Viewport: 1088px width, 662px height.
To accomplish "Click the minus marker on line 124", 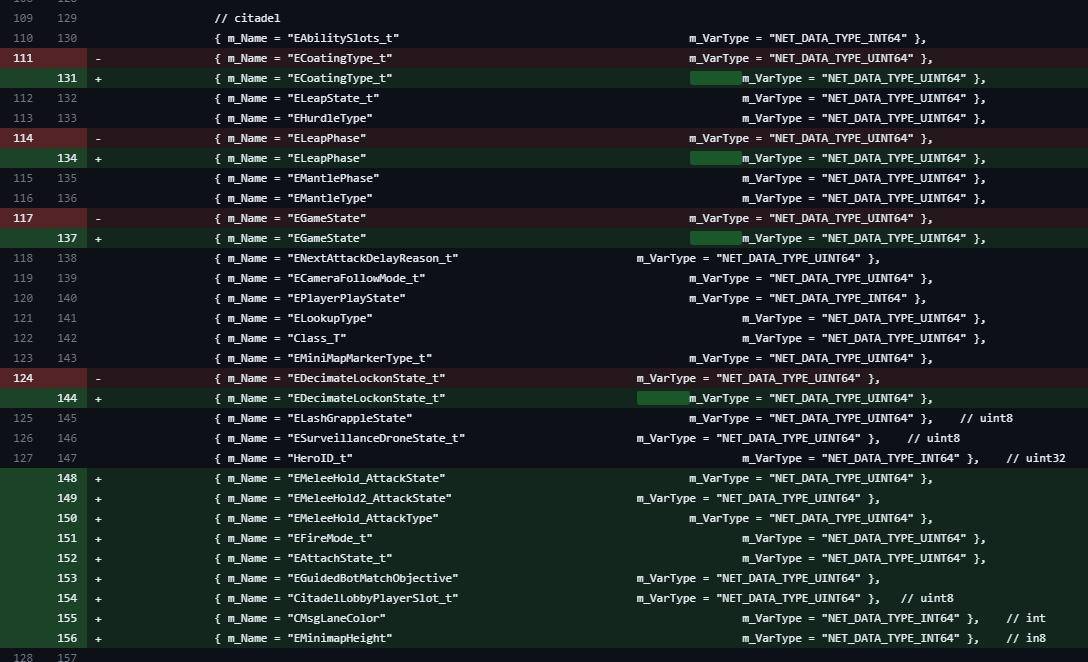I will (98, 378).
